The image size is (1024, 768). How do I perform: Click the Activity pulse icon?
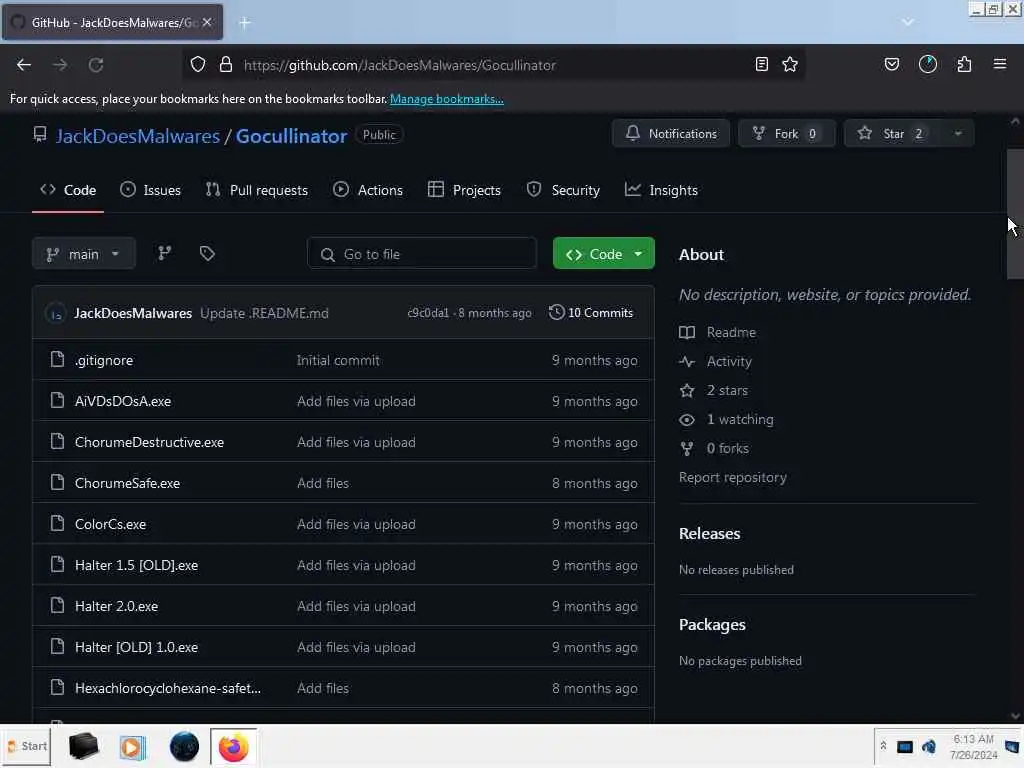click(x=687, y=361)
